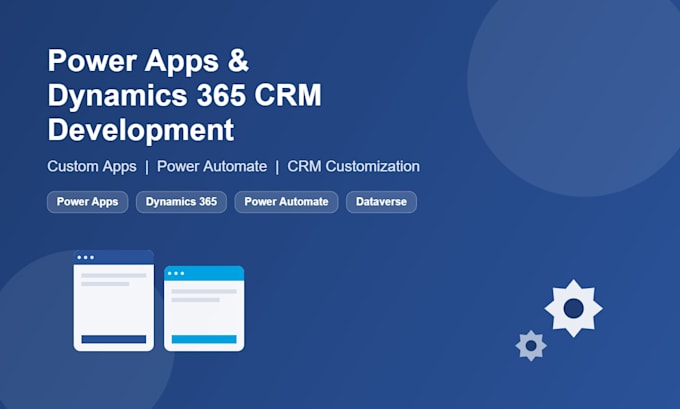Click the Dynamics 365 tag pill
Image resolution: width=680 pixels, height=409 pixels.
coord(181,202)
